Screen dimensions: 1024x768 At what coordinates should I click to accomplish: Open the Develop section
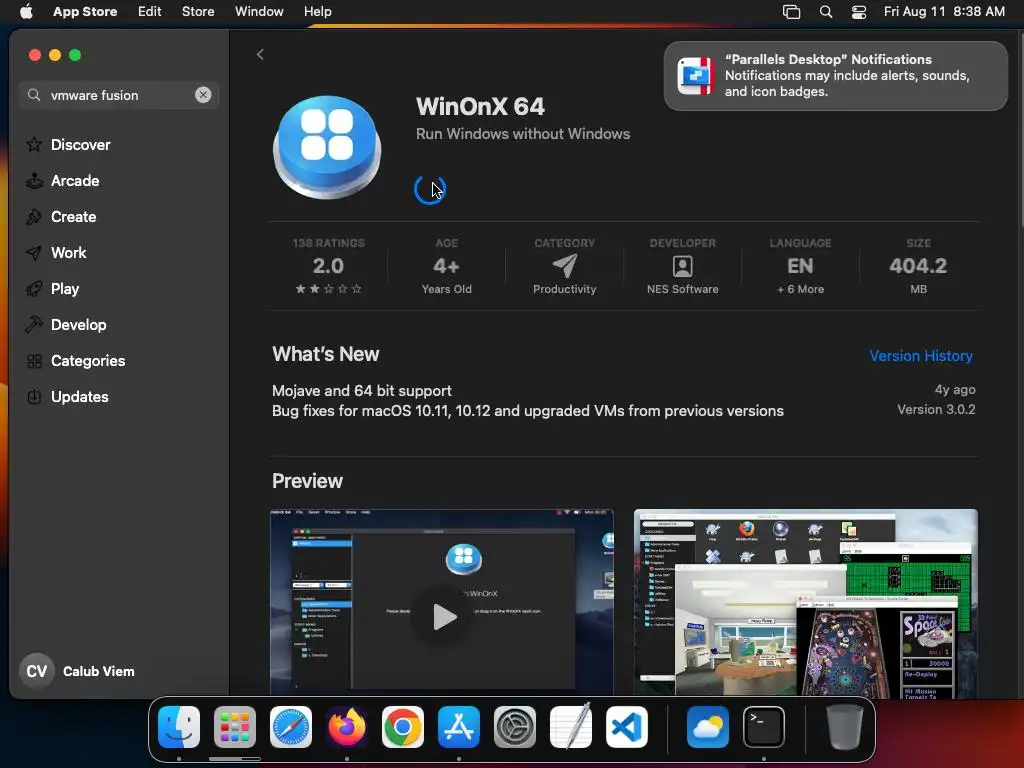tap(65, 324)
